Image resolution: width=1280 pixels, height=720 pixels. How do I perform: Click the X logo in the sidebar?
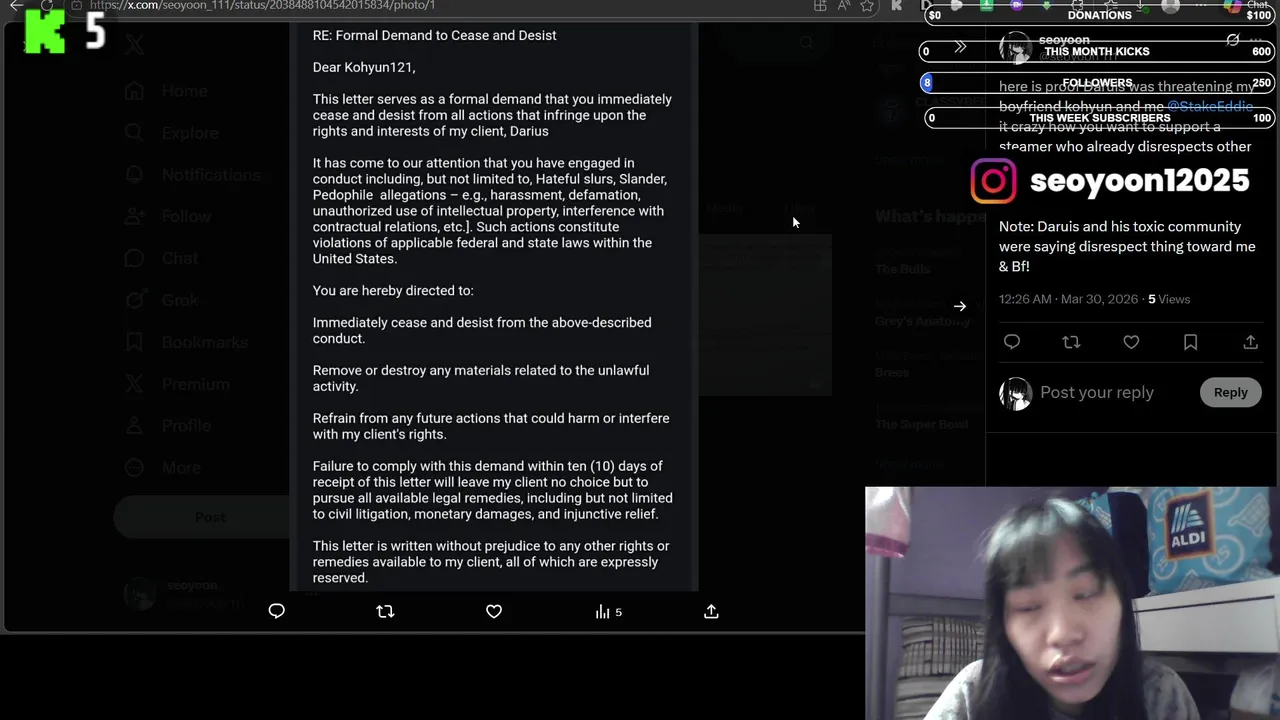click(x=135, y=44)
